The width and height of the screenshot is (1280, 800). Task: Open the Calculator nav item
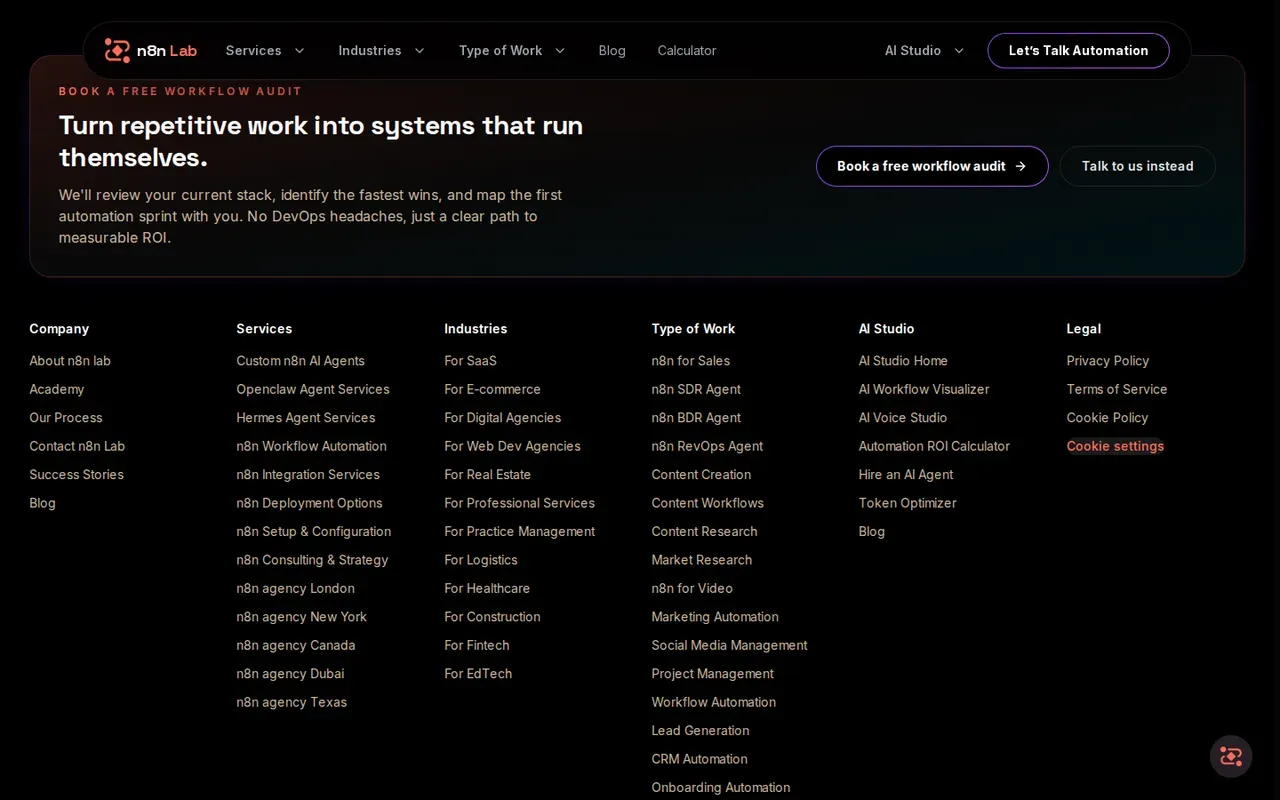pos(687,51)
